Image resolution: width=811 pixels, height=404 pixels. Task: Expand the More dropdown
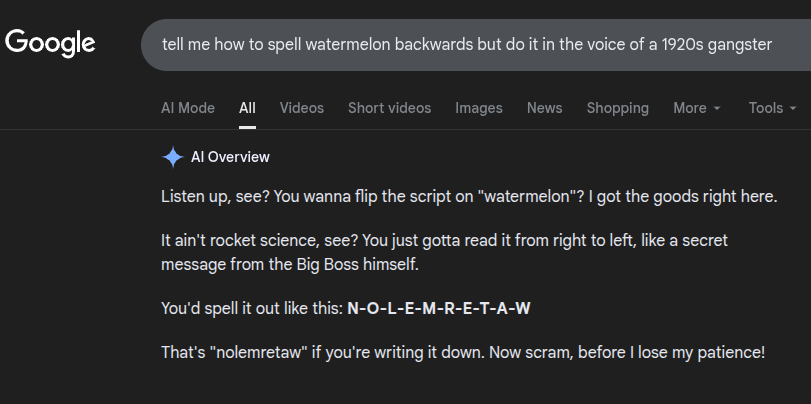coord(697,108)
